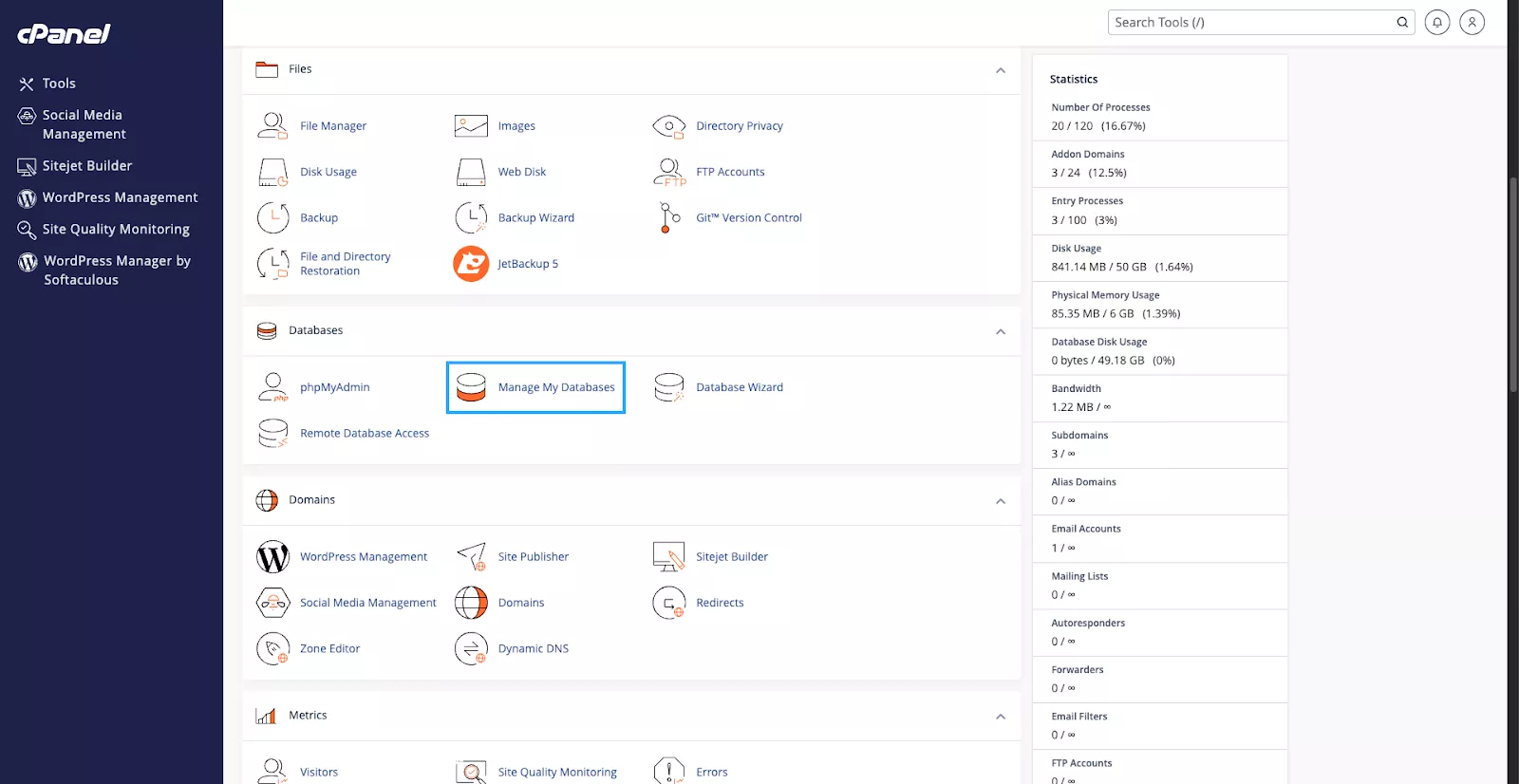Click the Images icon

pyautogui.click(x=471, y=125)
